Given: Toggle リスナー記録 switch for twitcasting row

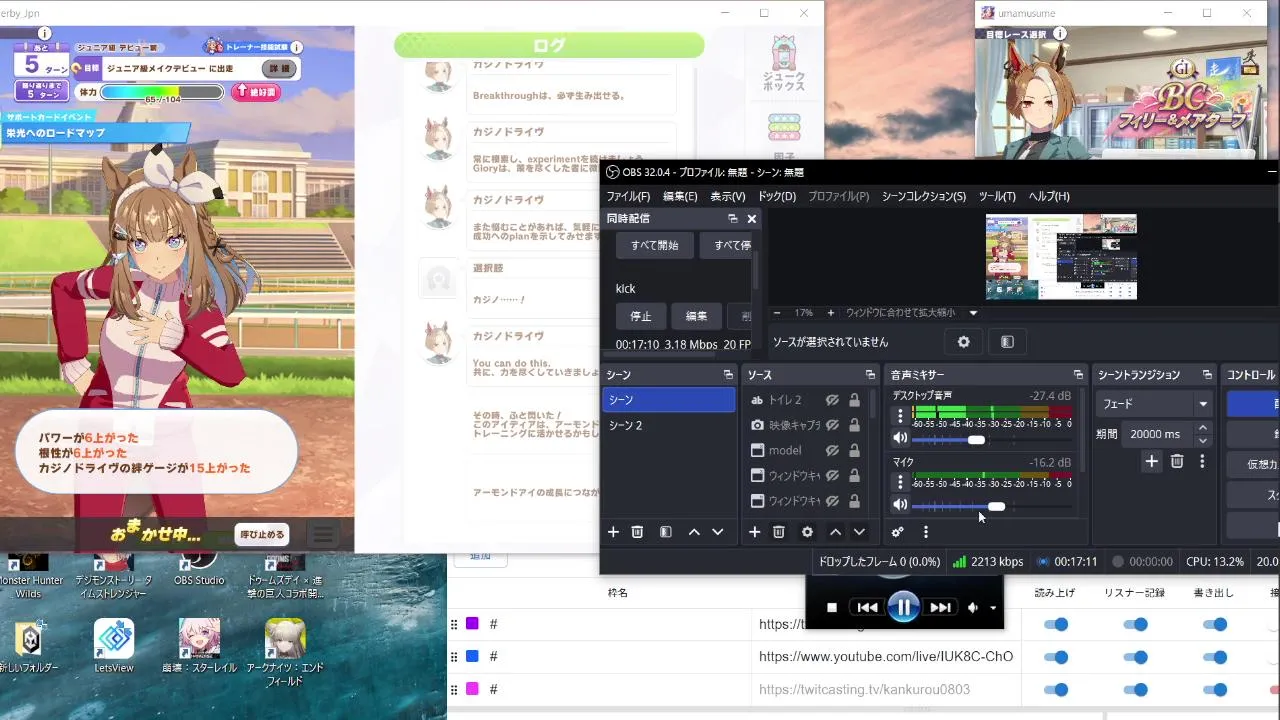Looking at the screenshot, I should pos(1135,689).
